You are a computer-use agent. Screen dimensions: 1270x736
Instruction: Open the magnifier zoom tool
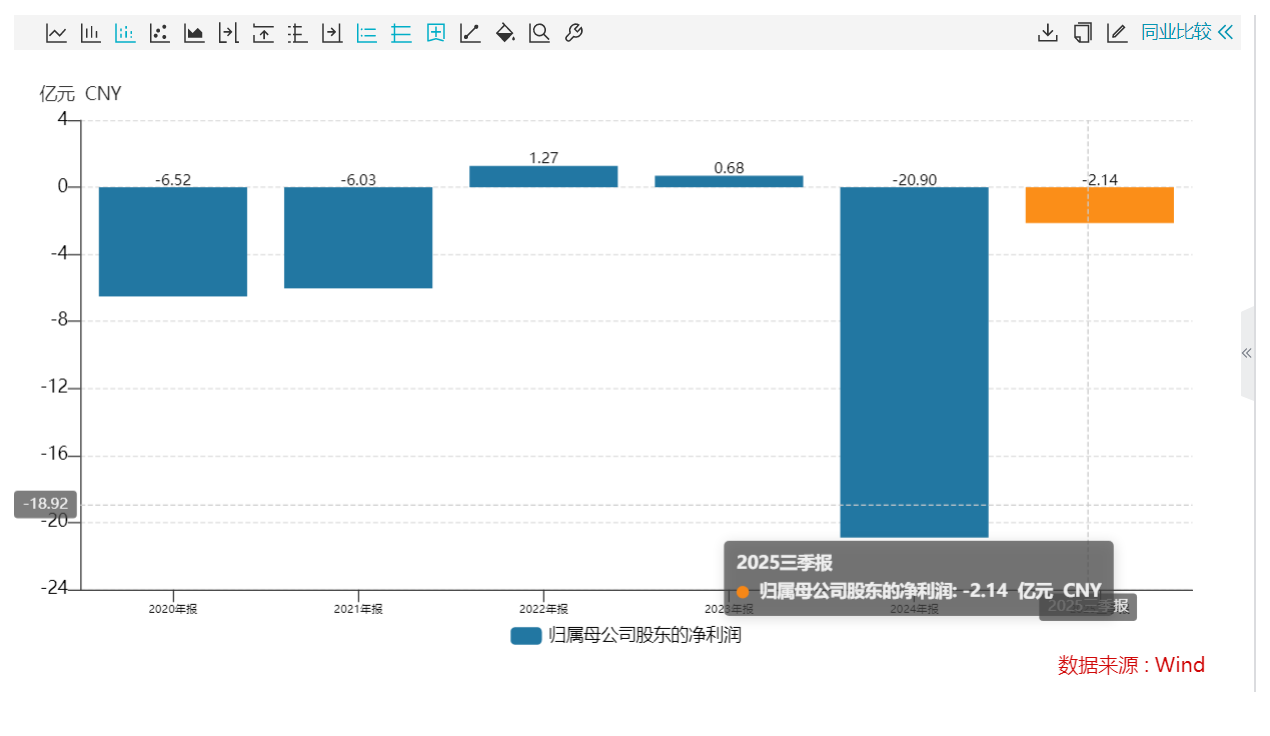coord(540,33)
